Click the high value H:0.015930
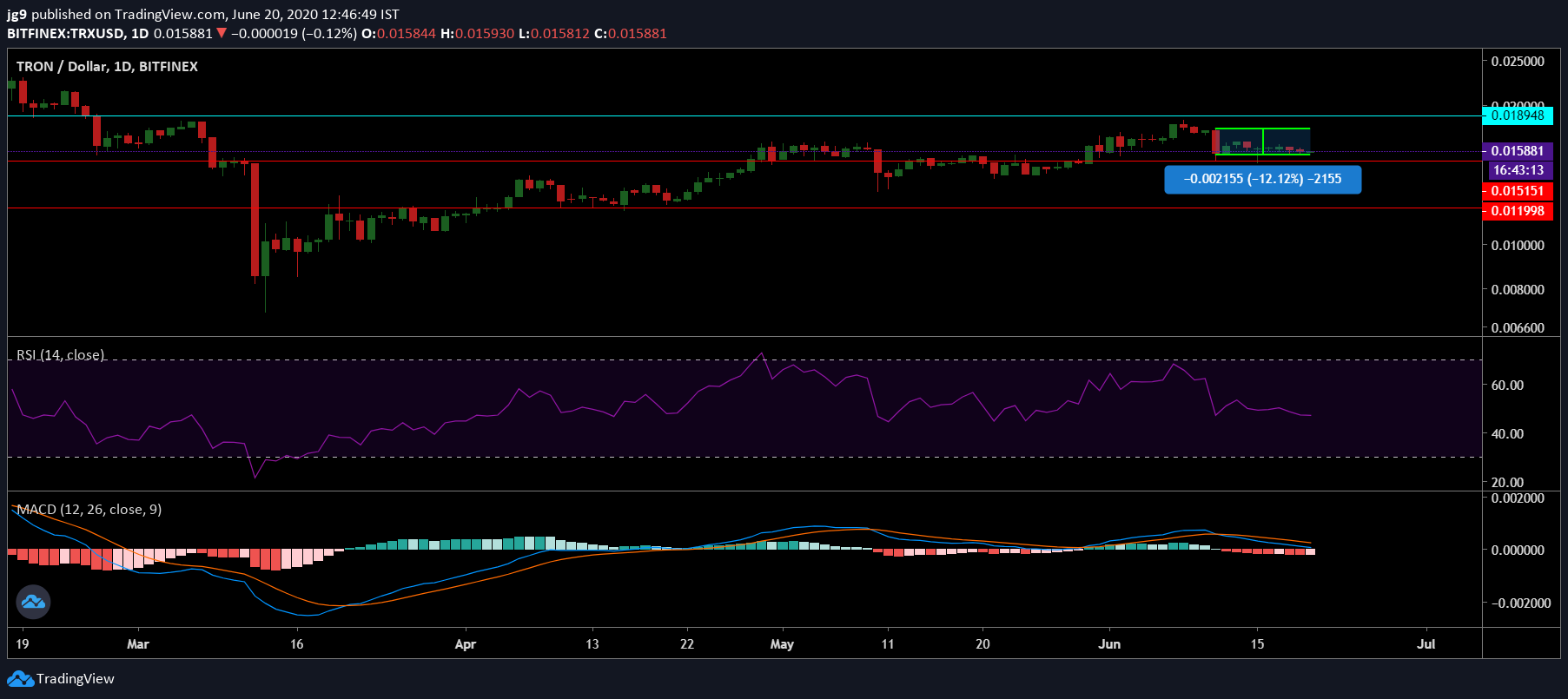This screenshot has height=699, width=1568. pos(477,33)
